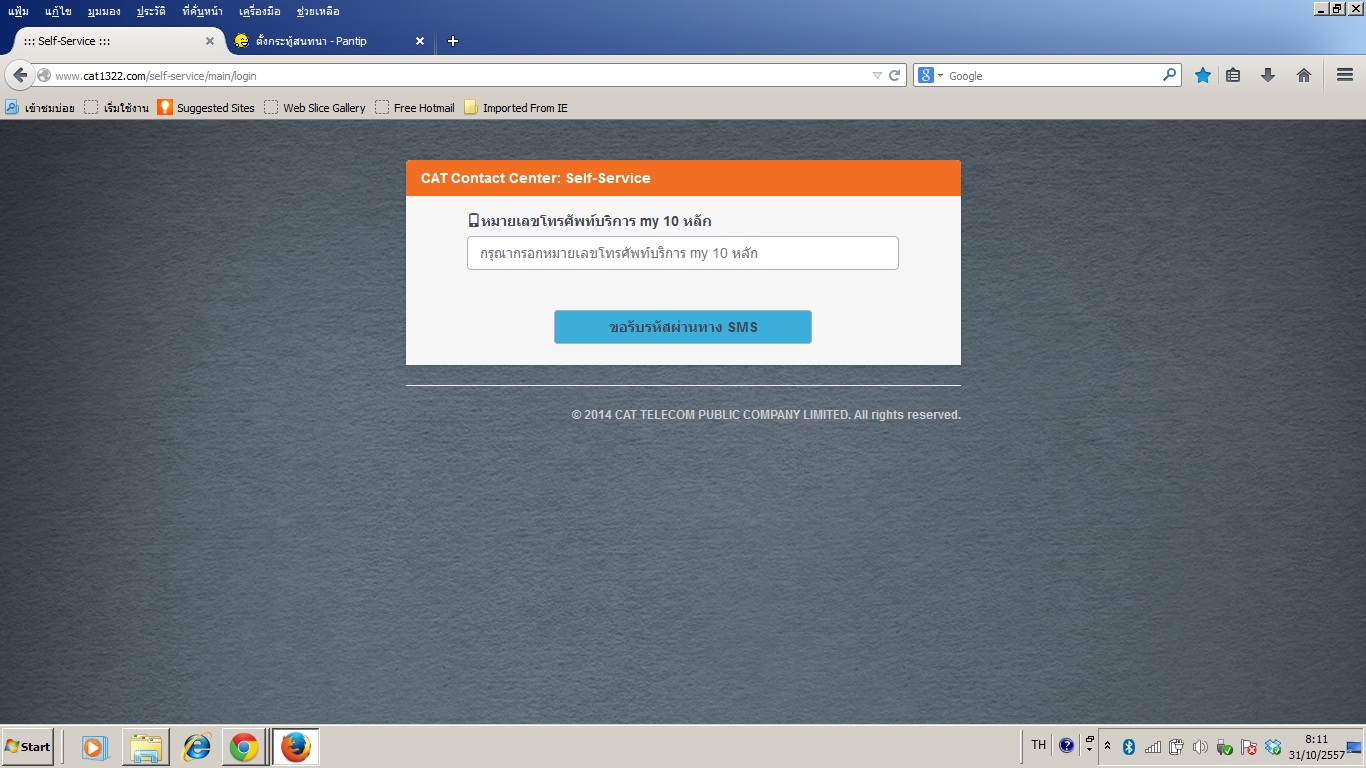The width and height of the screenshot is (1366, 768).
Task: Launch Google Chrome from the taskbar
Action: 244,747
